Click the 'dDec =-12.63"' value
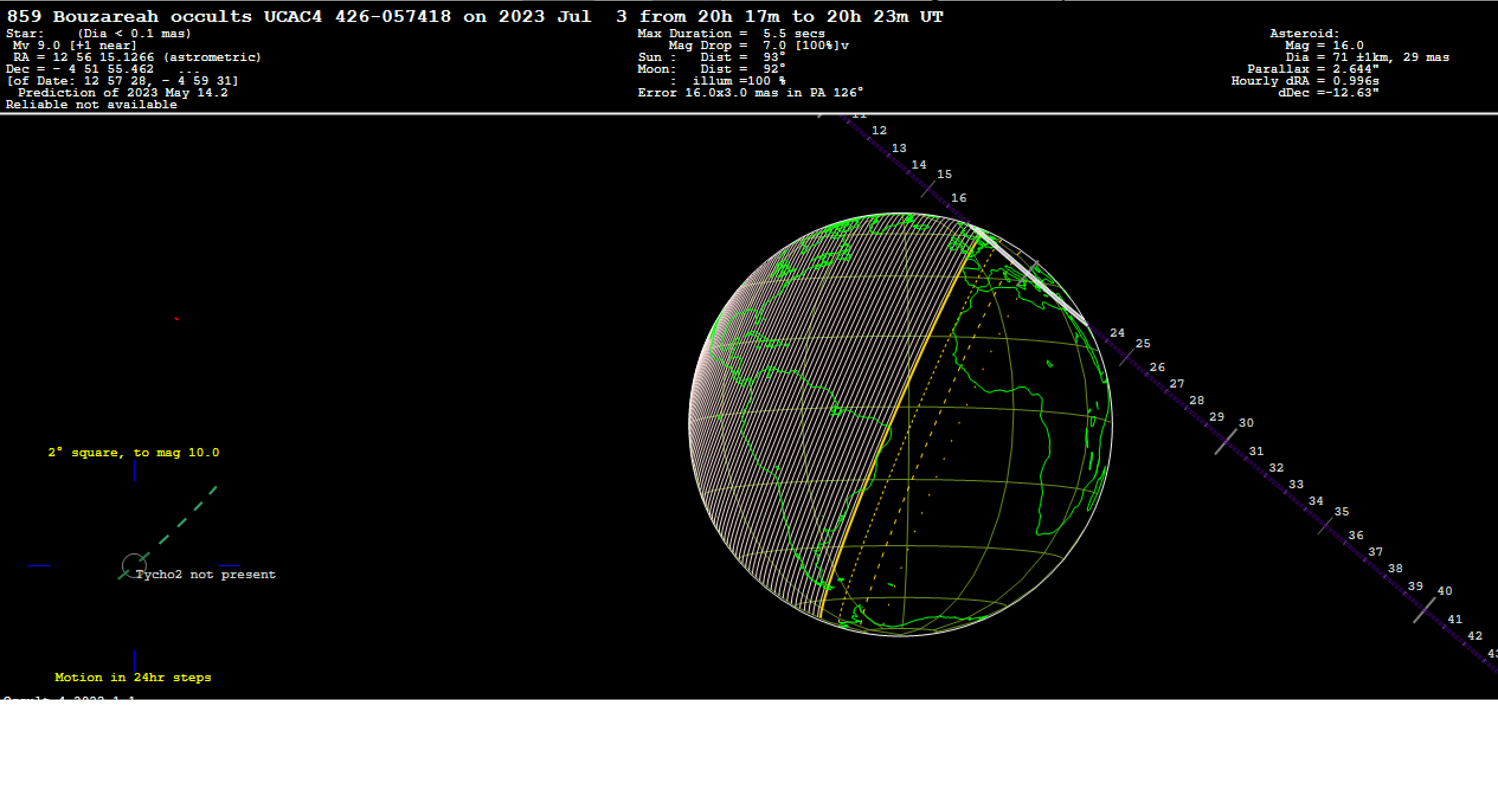 click(x=1329, y=93)
